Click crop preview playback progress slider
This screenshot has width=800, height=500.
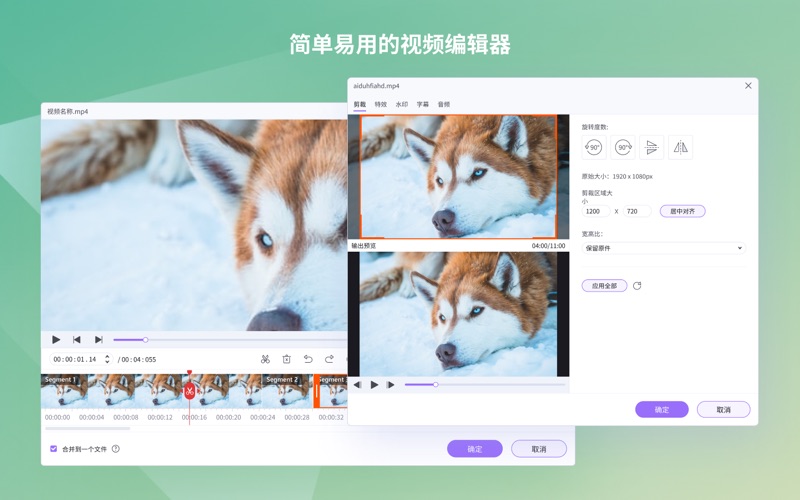click(485, 385)
